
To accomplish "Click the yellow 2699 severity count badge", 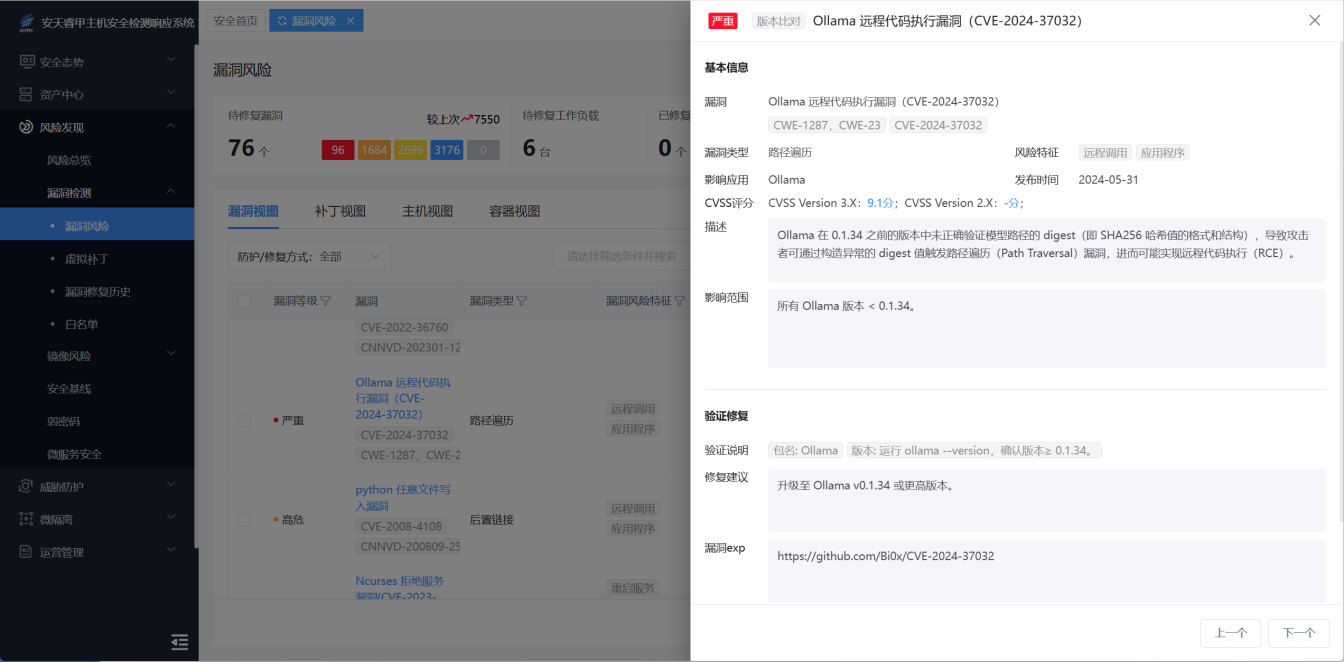I will [x=410, y=150].
